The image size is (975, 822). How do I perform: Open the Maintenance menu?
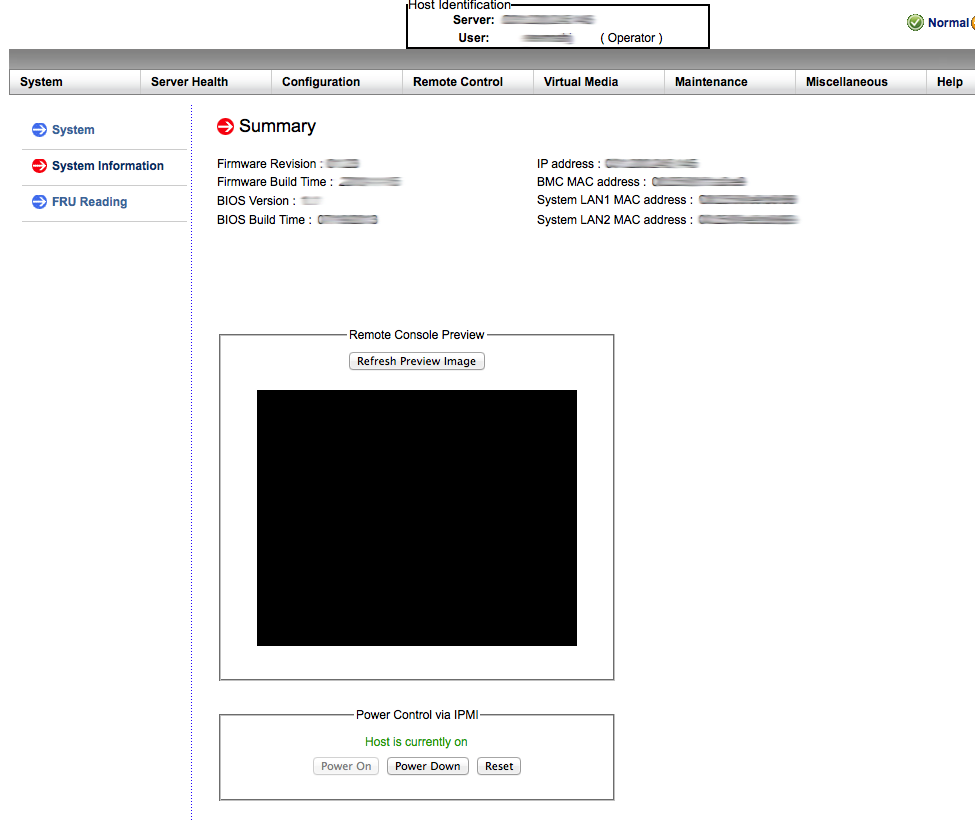pyautogui.click(x=711, y=82)
